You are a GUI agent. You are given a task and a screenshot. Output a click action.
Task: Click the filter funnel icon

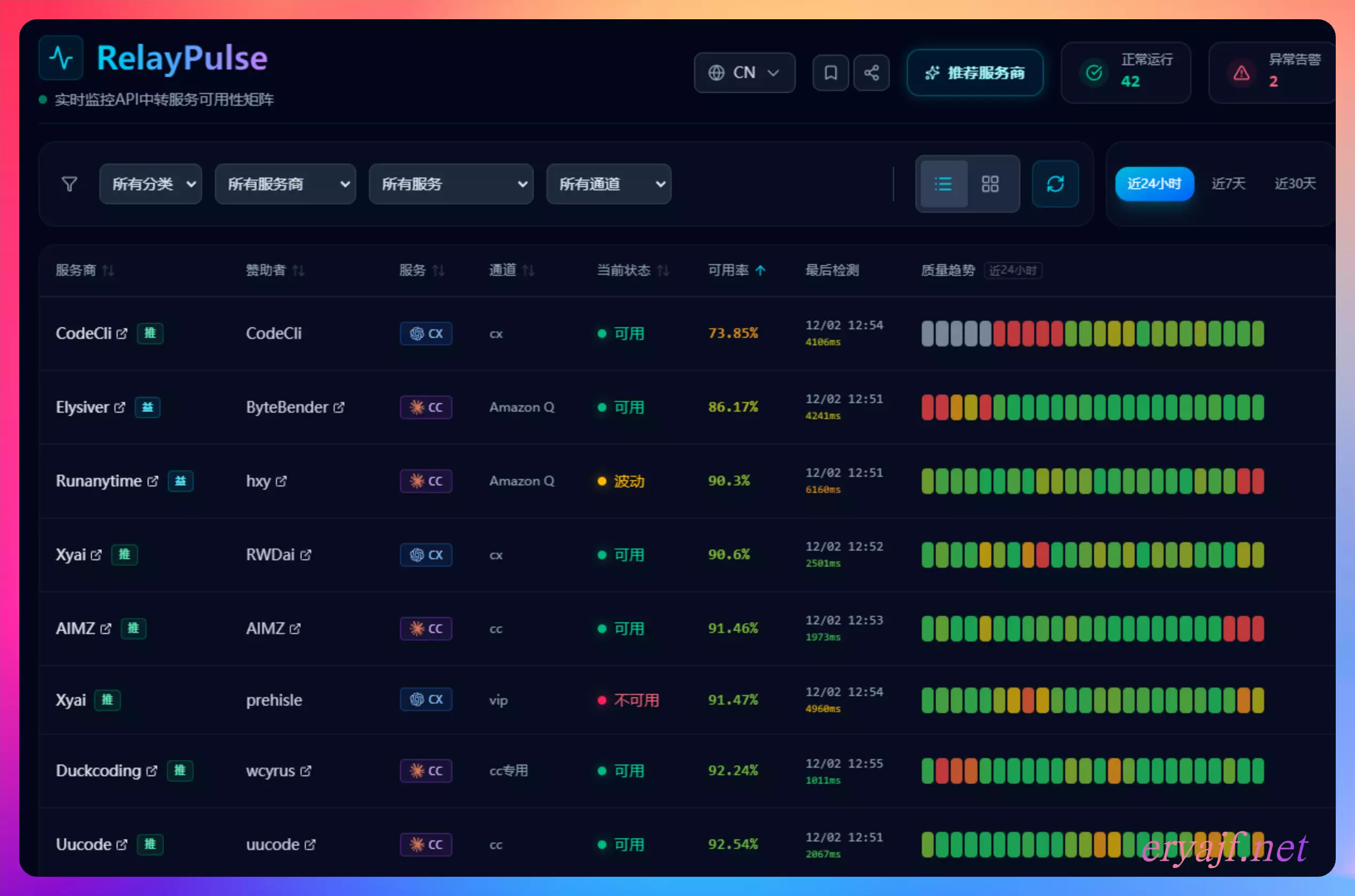69,184
